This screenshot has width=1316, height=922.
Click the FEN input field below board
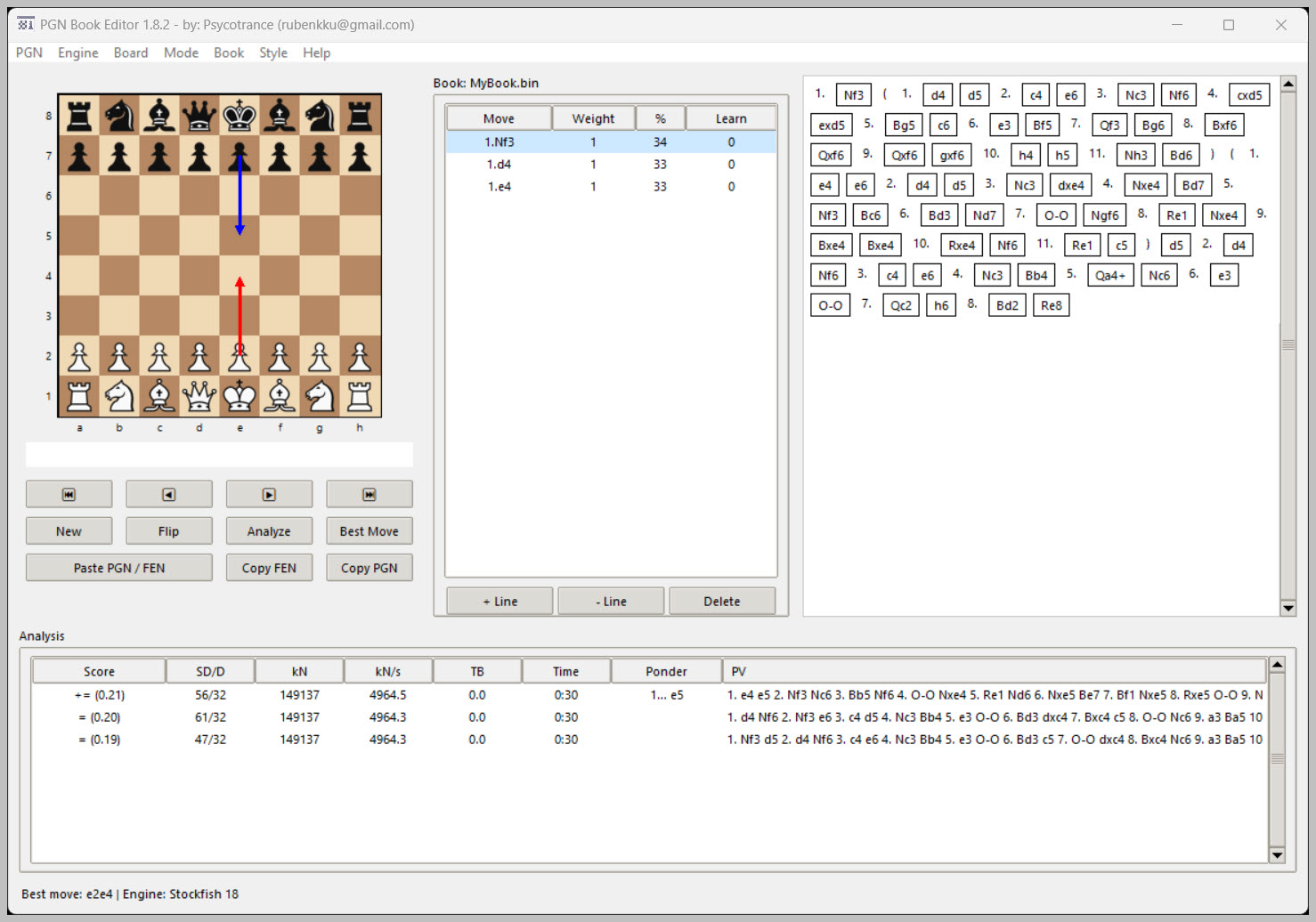click(219, 455)
